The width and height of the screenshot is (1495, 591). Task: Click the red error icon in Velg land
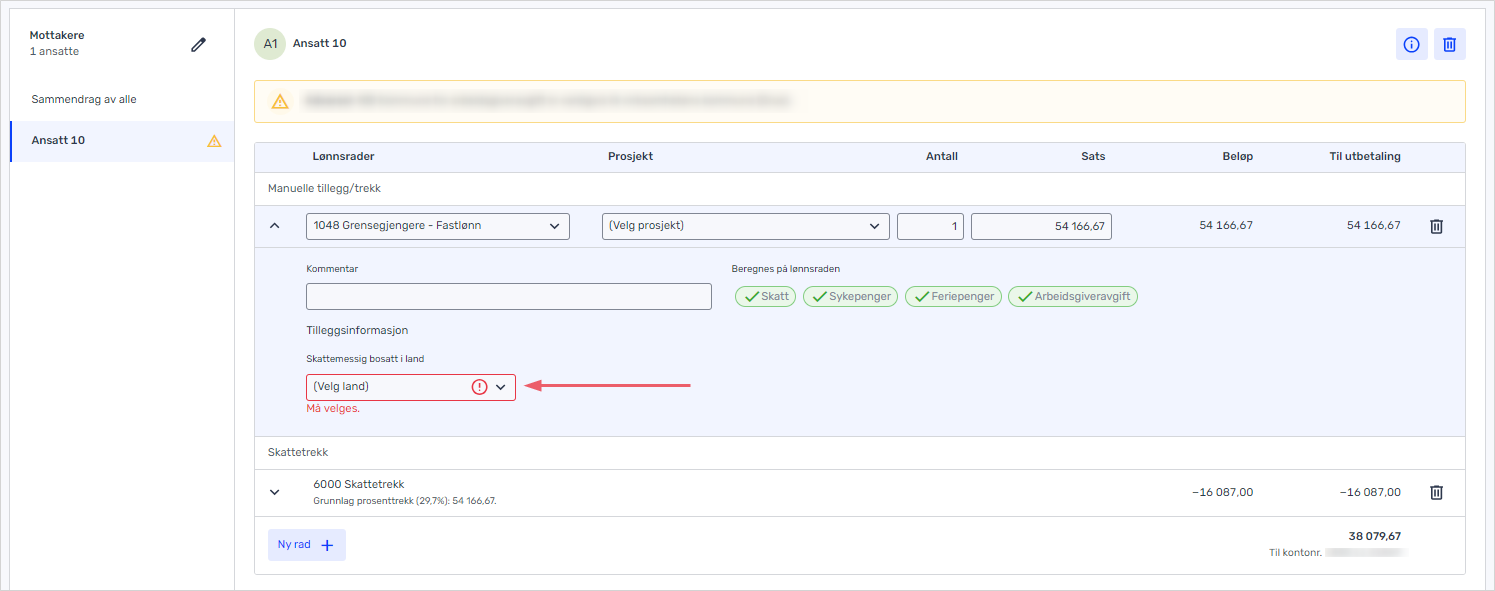(x=479, y=387)
